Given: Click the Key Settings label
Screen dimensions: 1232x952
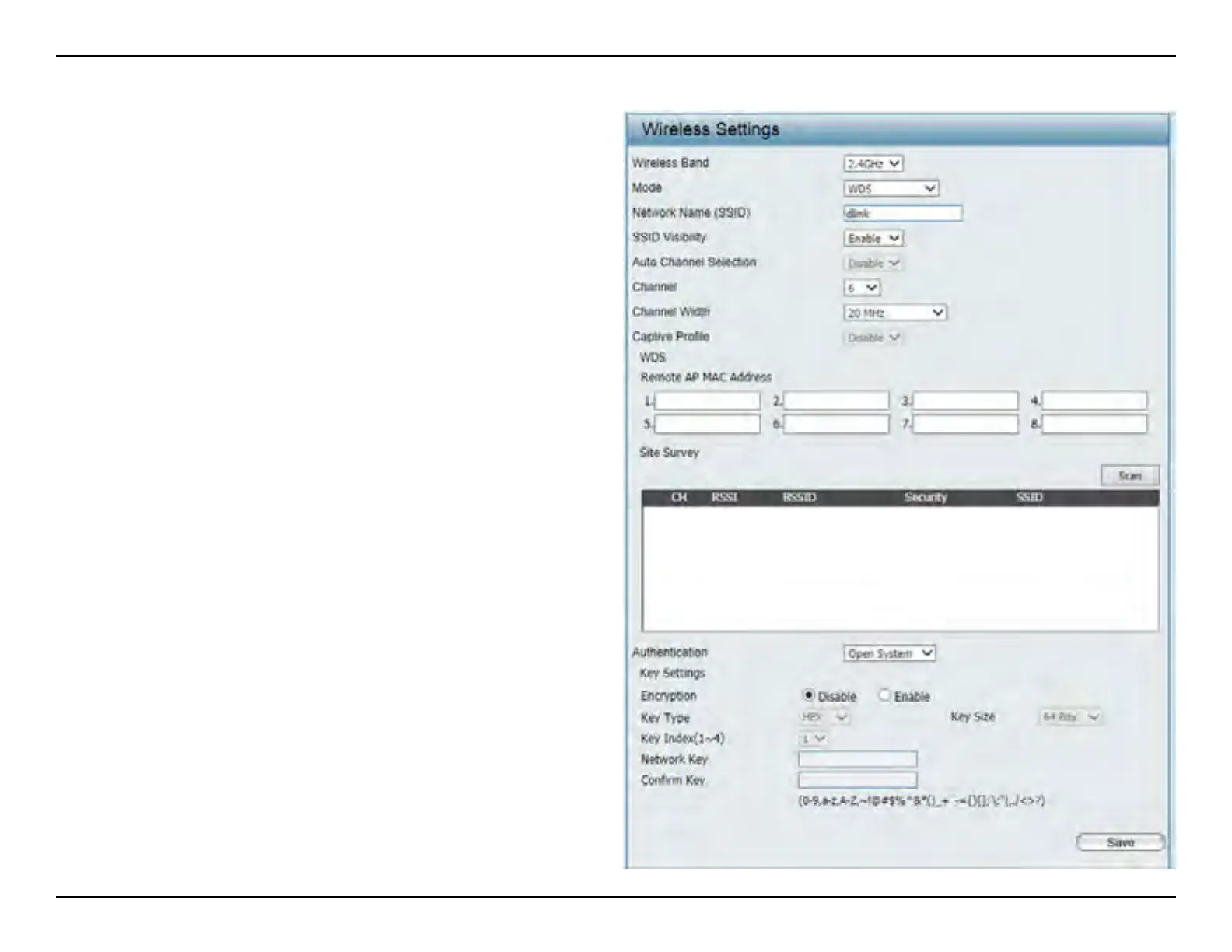Looking at the screenshot, I should [673, 674].
